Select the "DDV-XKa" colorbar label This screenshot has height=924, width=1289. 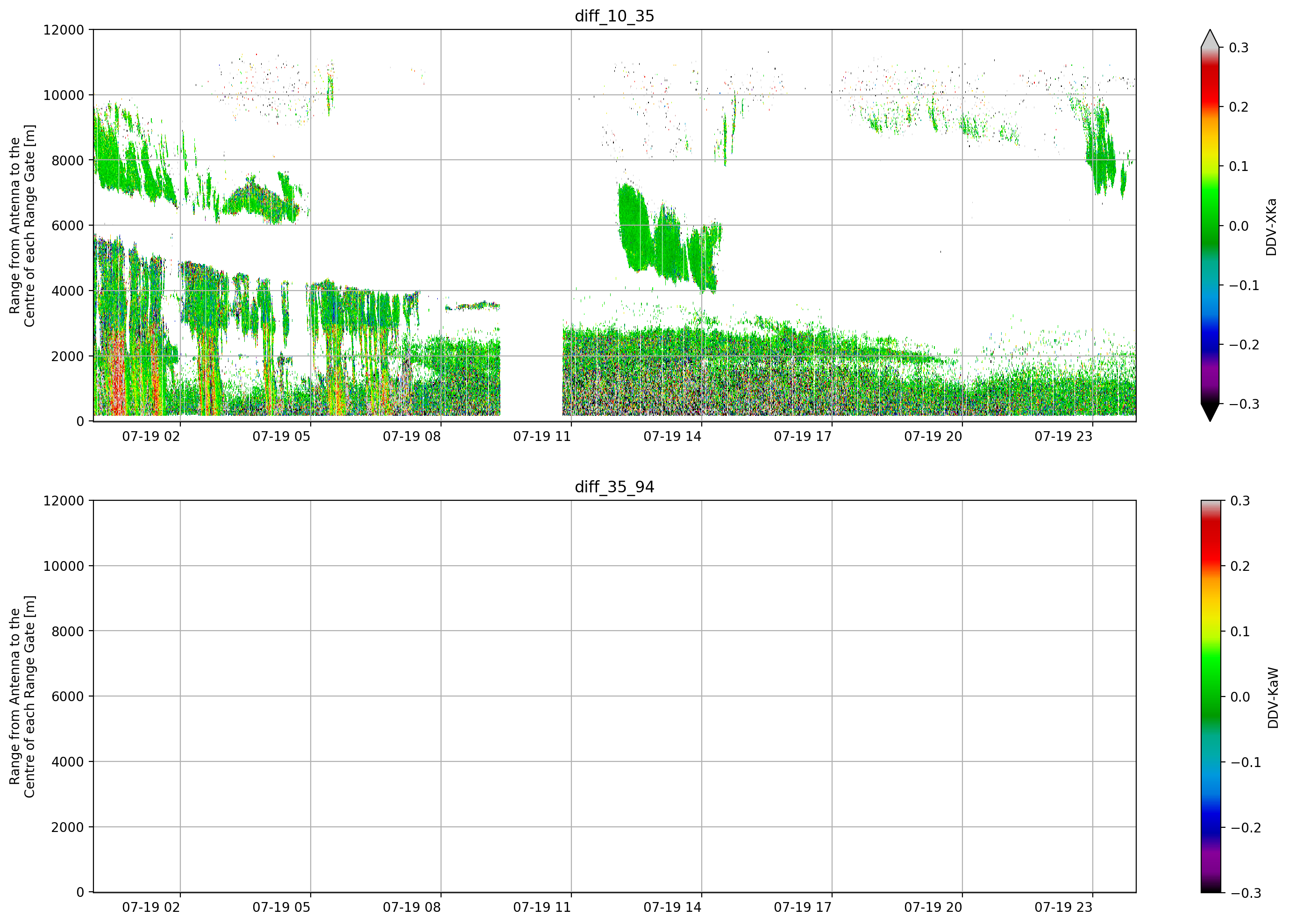pos(1271,227)
